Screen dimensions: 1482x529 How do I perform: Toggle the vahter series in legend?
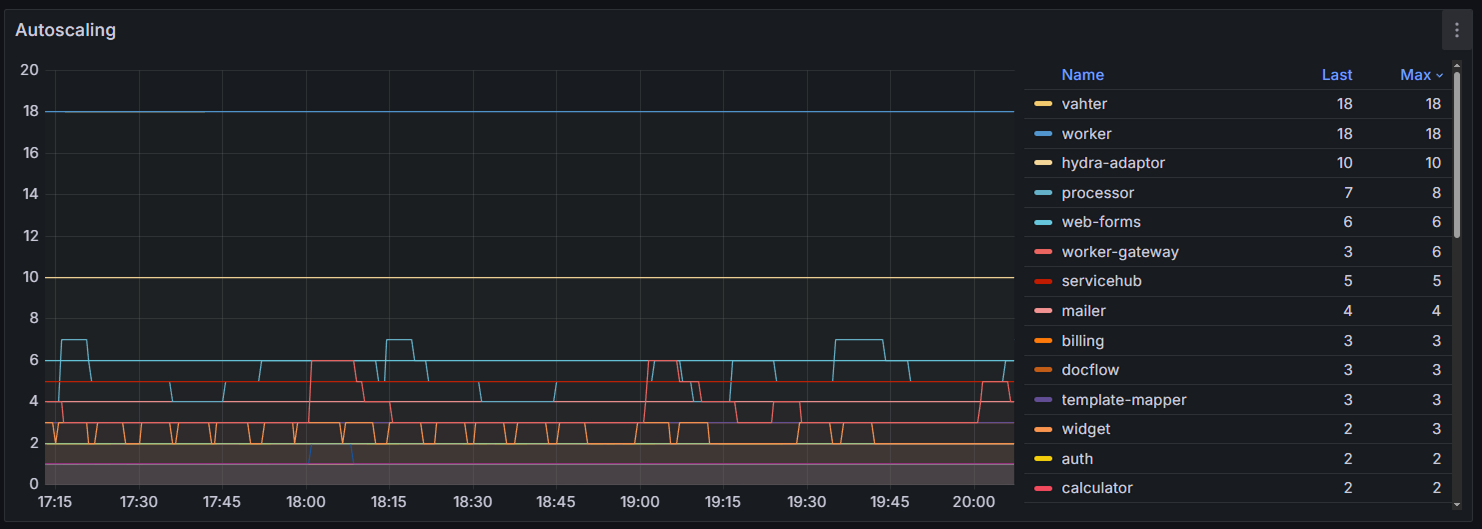click(1084, 104)
